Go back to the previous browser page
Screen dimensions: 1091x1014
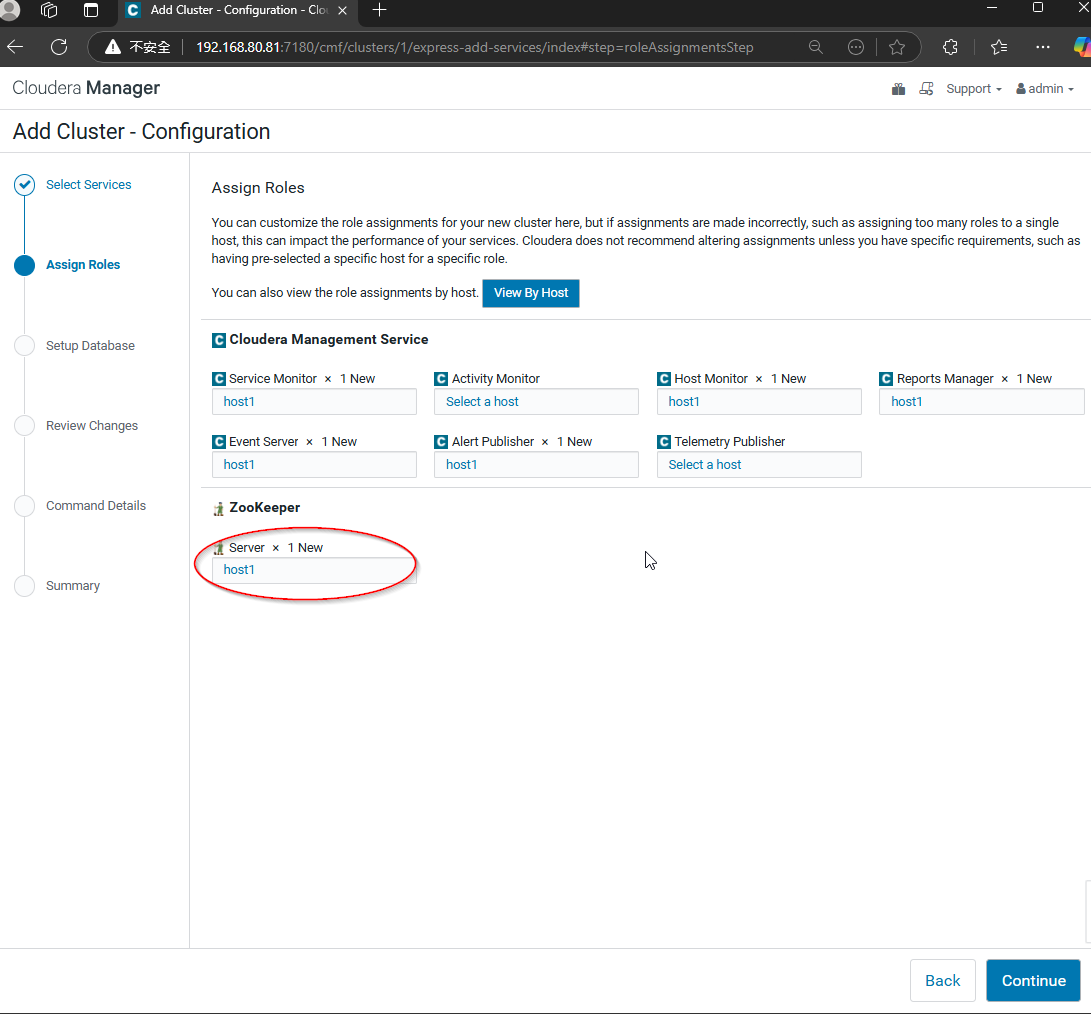point(15,47)
